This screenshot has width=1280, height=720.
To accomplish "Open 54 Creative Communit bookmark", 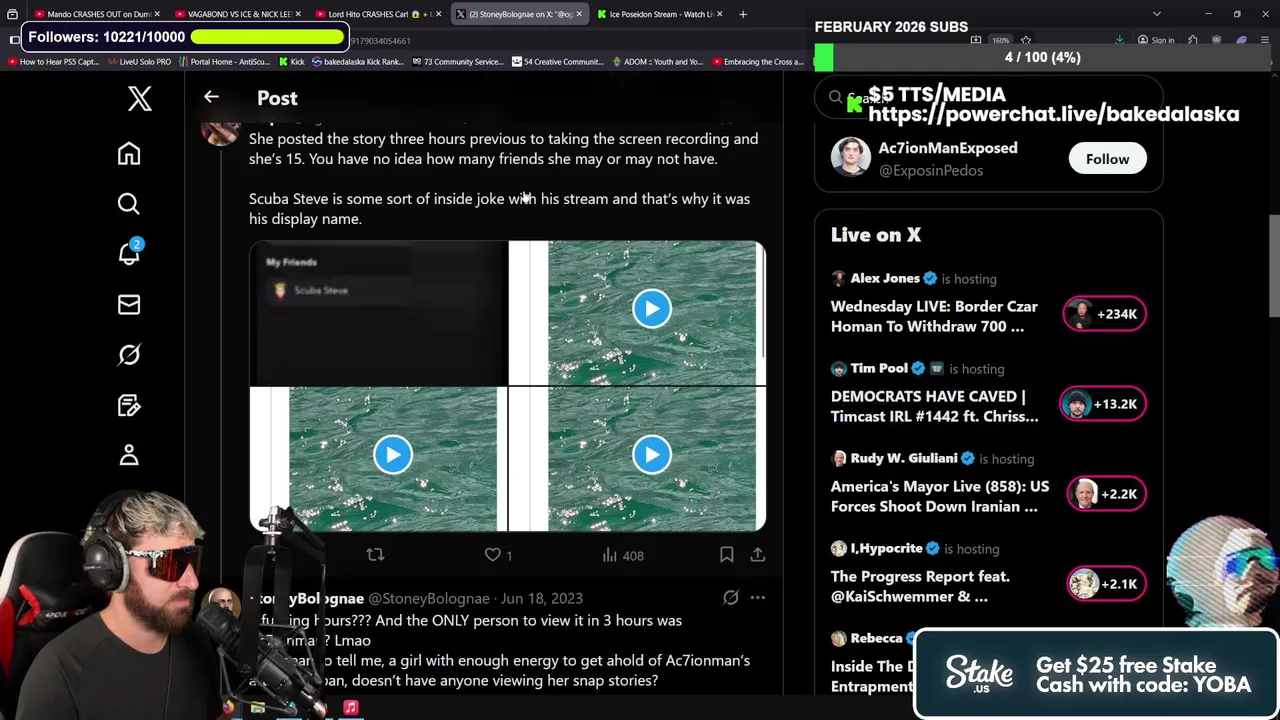I will tap(558, 62).
